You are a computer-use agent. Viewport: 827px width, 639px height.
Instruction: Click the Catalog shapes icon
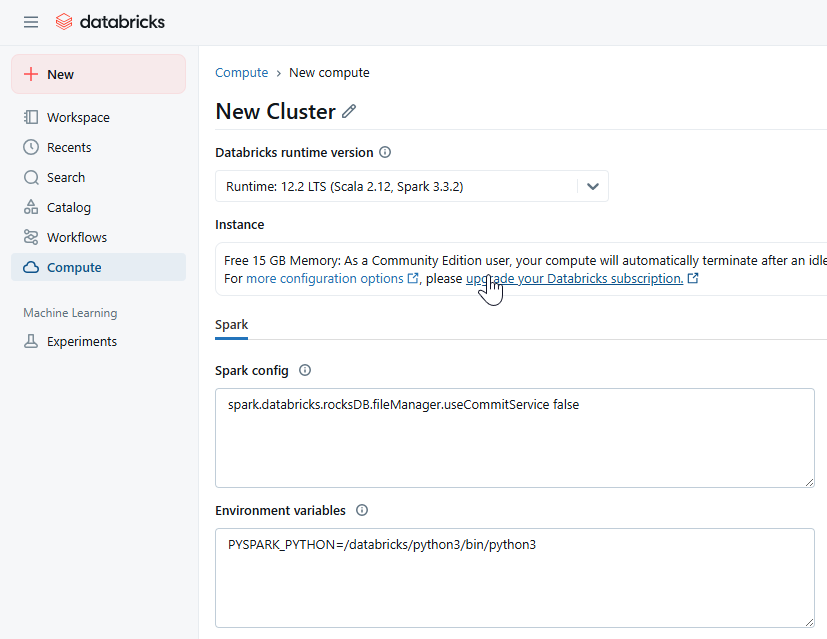point(31,207)
